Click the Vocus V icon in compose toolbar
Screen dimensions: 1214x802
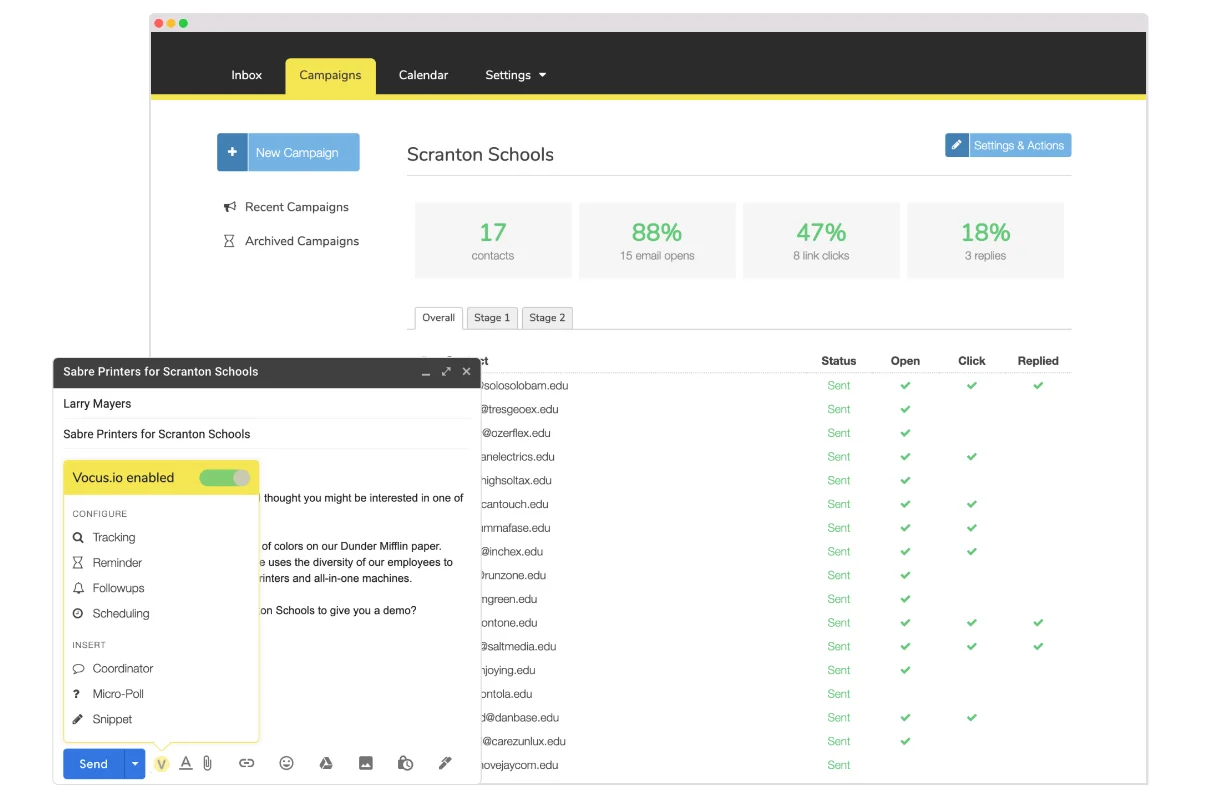(x=161, y=764)
